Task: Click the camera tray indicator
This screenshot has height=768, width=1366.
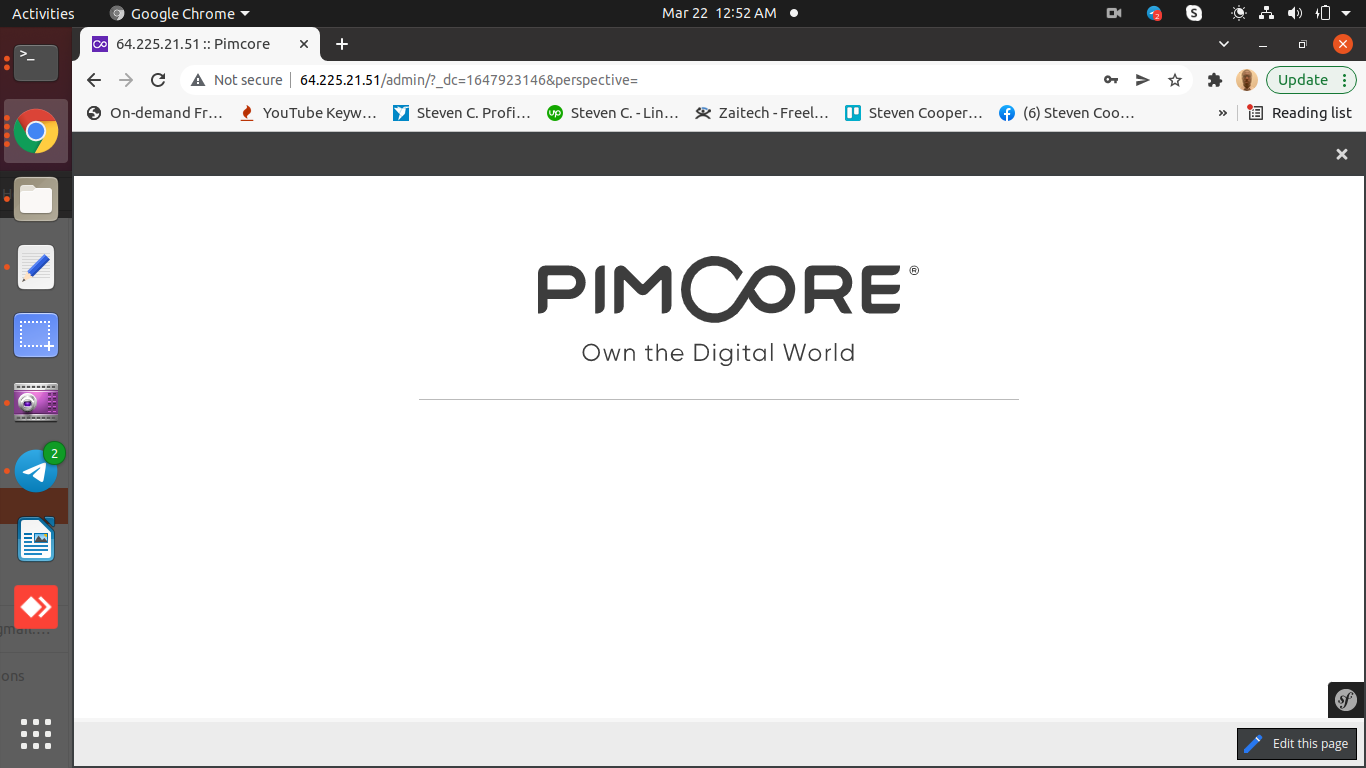Action: tap(1114, 13)
